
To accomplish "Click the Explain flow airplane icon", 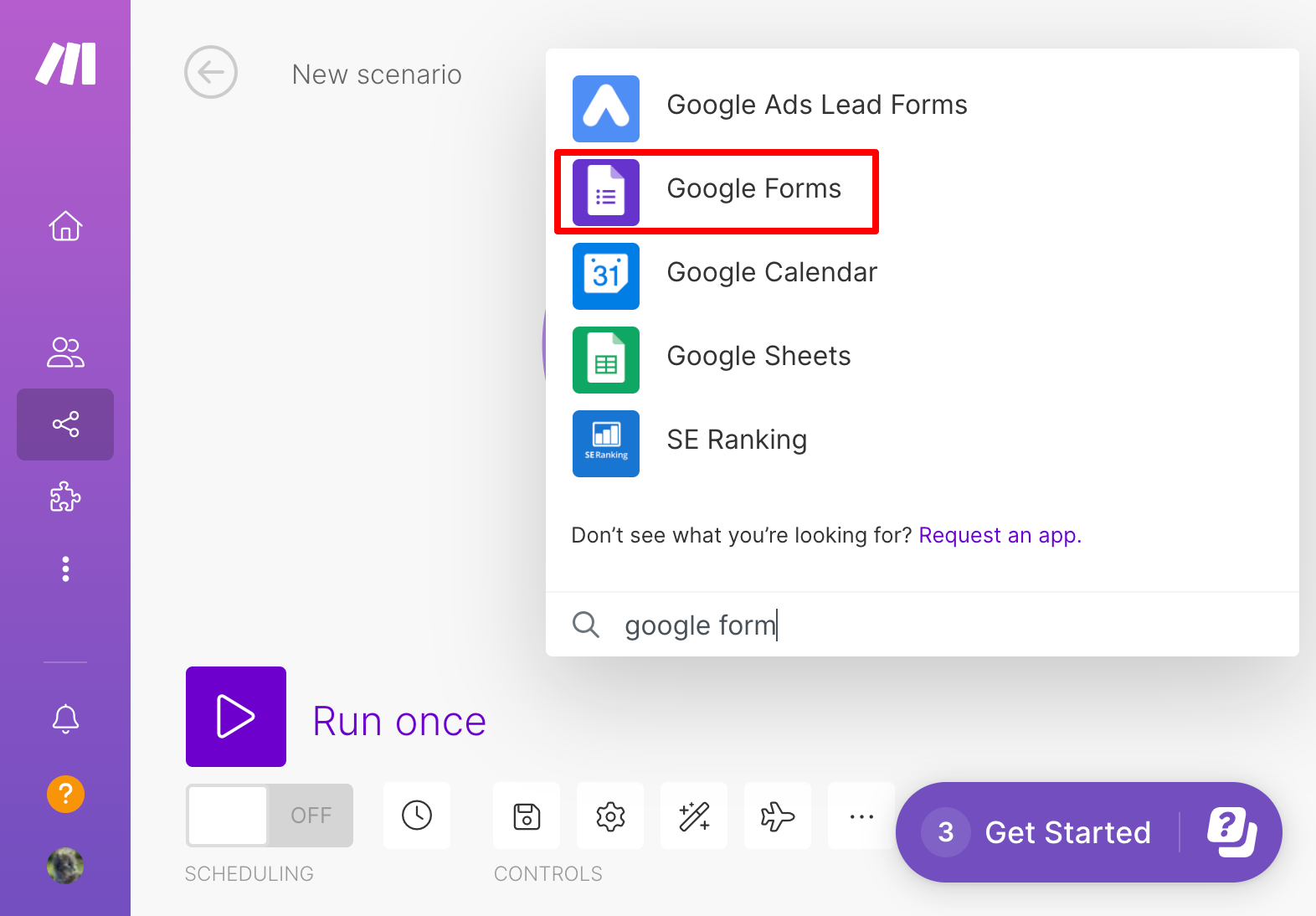I will [778, 816].
